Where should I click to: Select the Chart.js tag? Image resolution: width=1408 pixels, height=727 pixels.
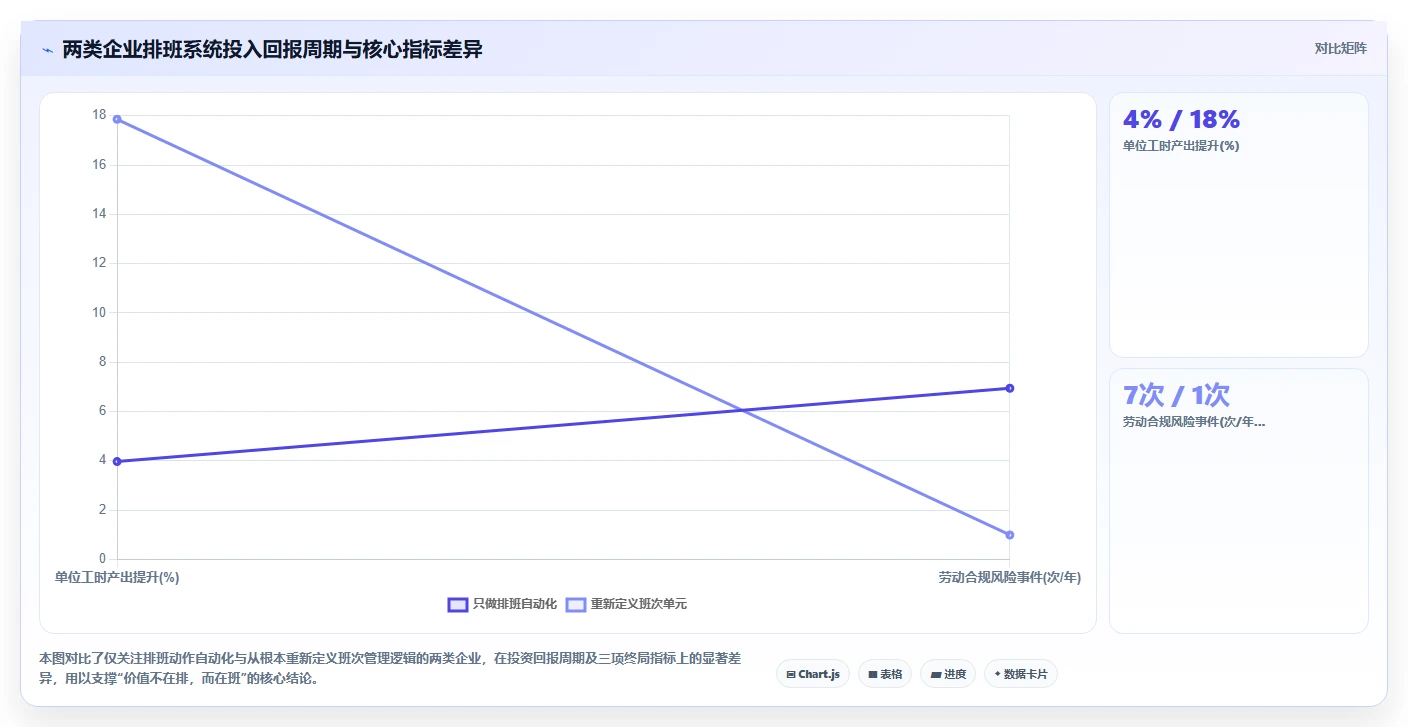point(813,674)
